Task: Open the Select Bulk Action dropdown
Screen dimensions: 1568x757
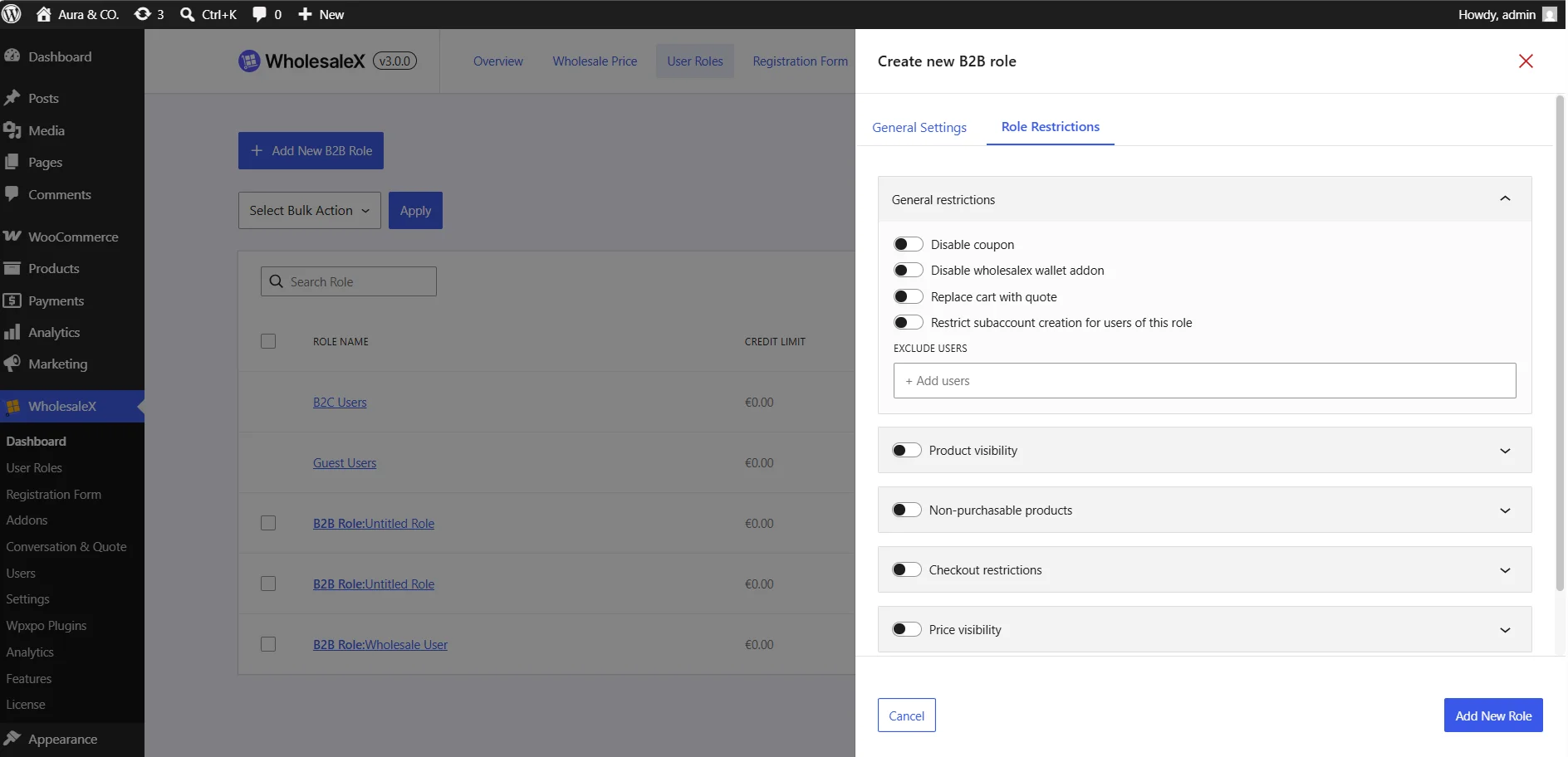Action: pyautogui.click(x=310, y=211)
